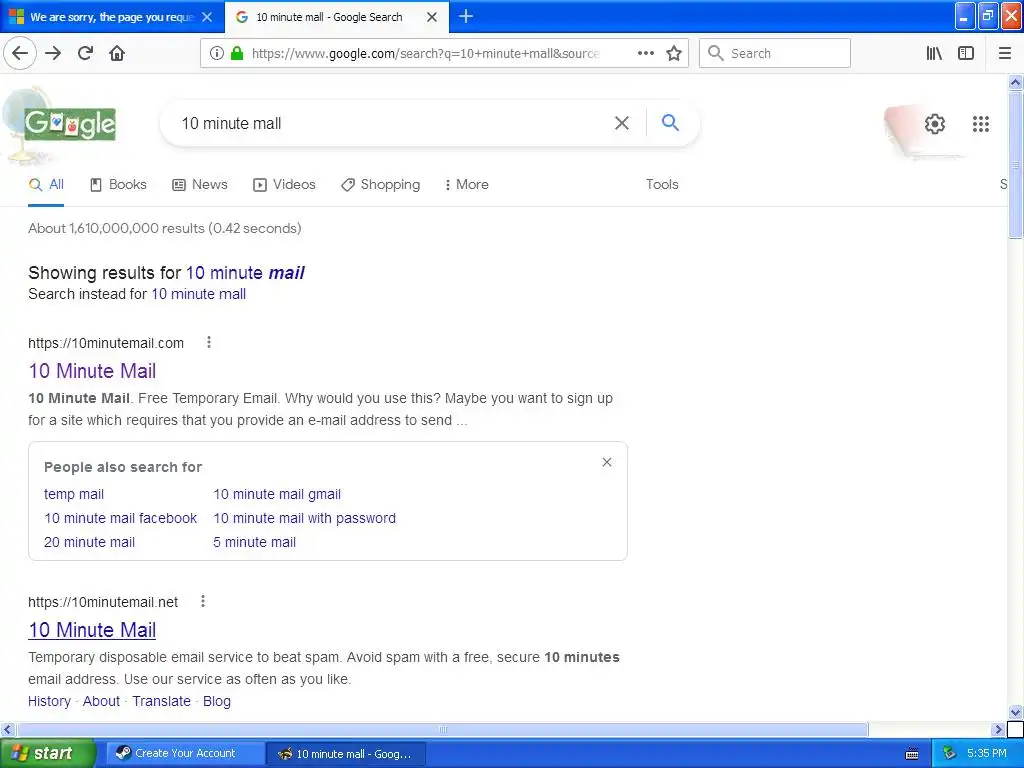Open the browser home page
This screenshot has height=768, width=1024.
pyautogui.click(x=117, y=54)
